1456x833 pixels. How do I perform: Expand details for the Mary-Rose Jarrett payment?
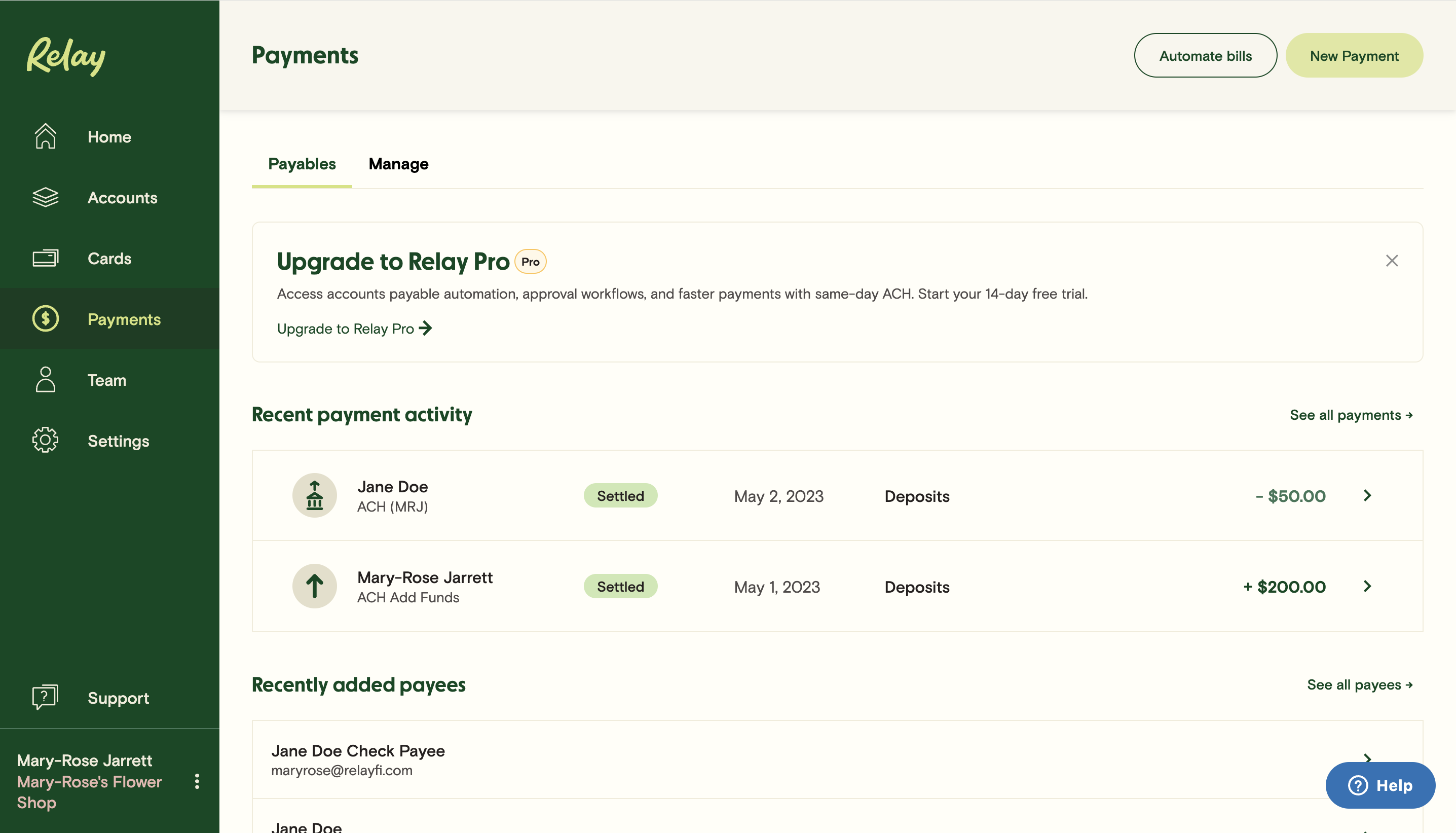(x=1368, y=586)
